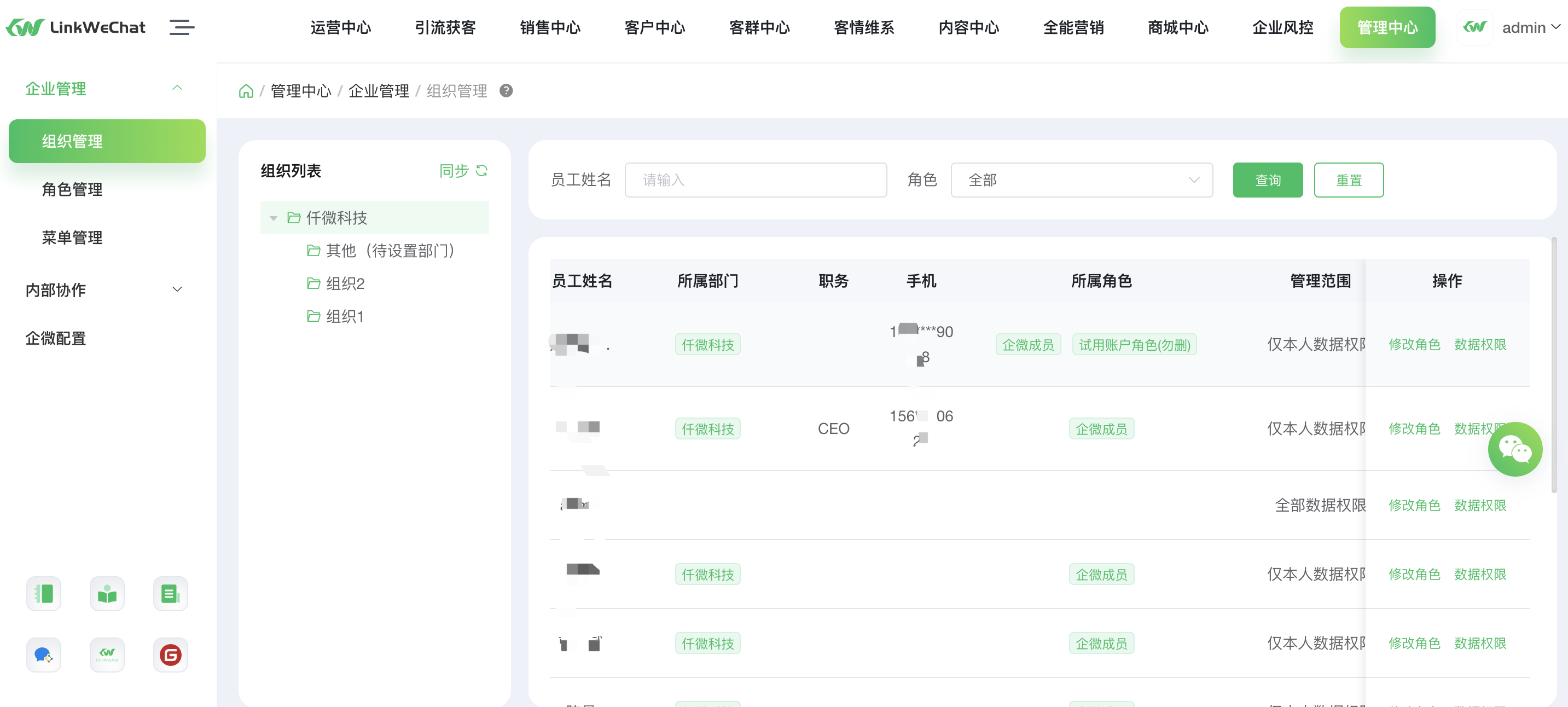The image size is (1568, 707).
Task: Open 销售中心 in top navigation
Action: tap(550, 27)
